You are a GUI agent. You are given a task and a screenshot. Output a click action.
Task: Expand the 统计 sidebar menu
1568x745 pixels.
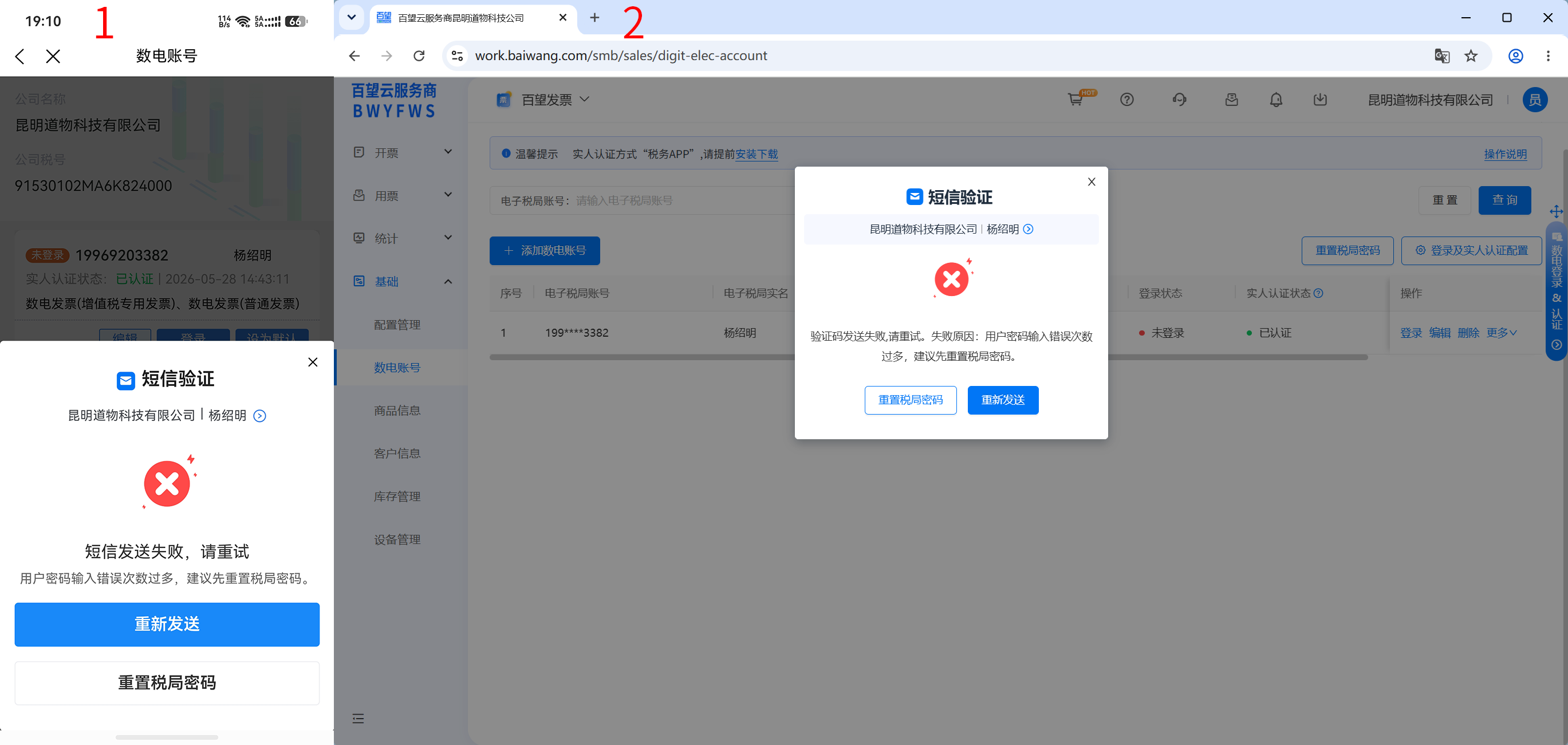tap(402, 238)
